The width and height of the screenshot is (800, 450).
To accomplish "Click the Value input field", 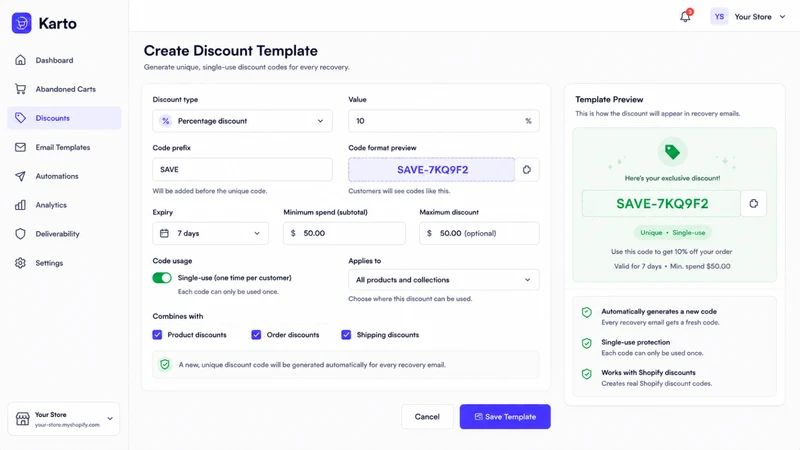I will click(x=443, y=121).
